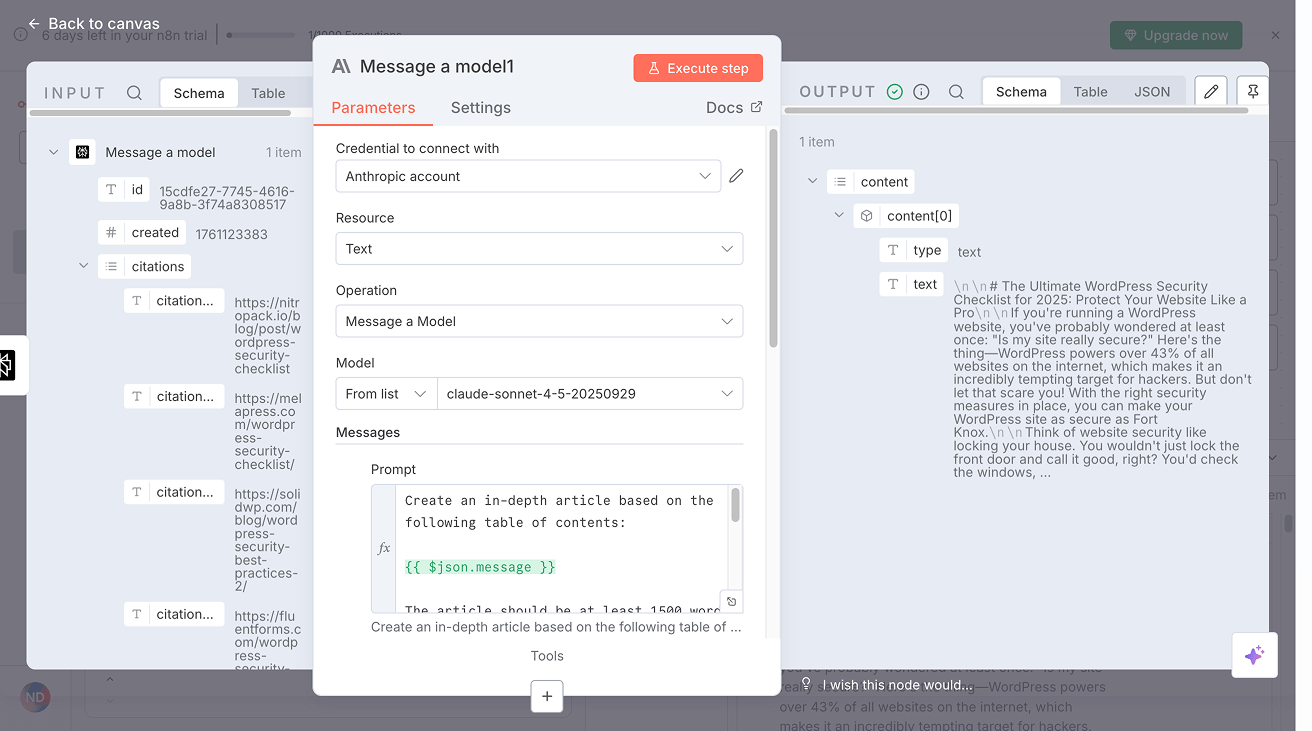
Task: Search input data with magnifier icon
Action: coord(134,93)
